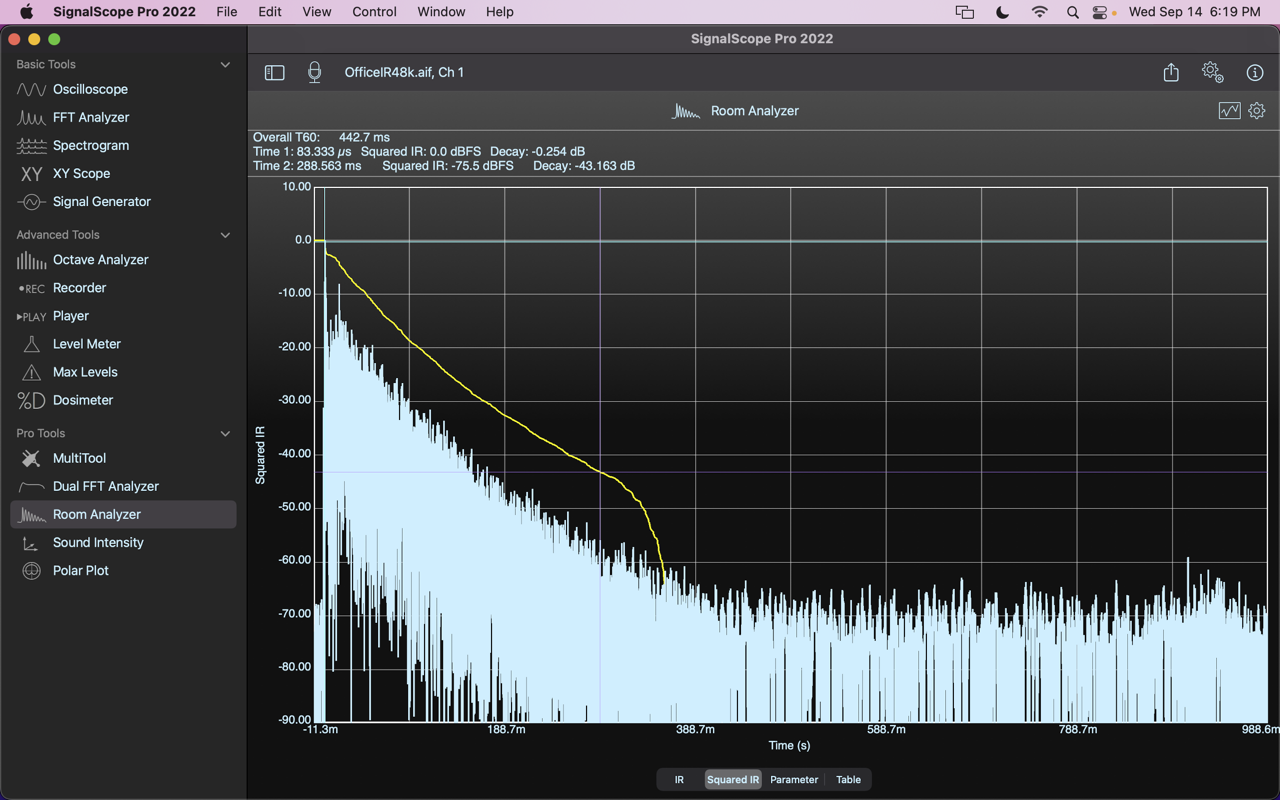
Task: Open the Control menu
Action: click(x=375, y=12)
